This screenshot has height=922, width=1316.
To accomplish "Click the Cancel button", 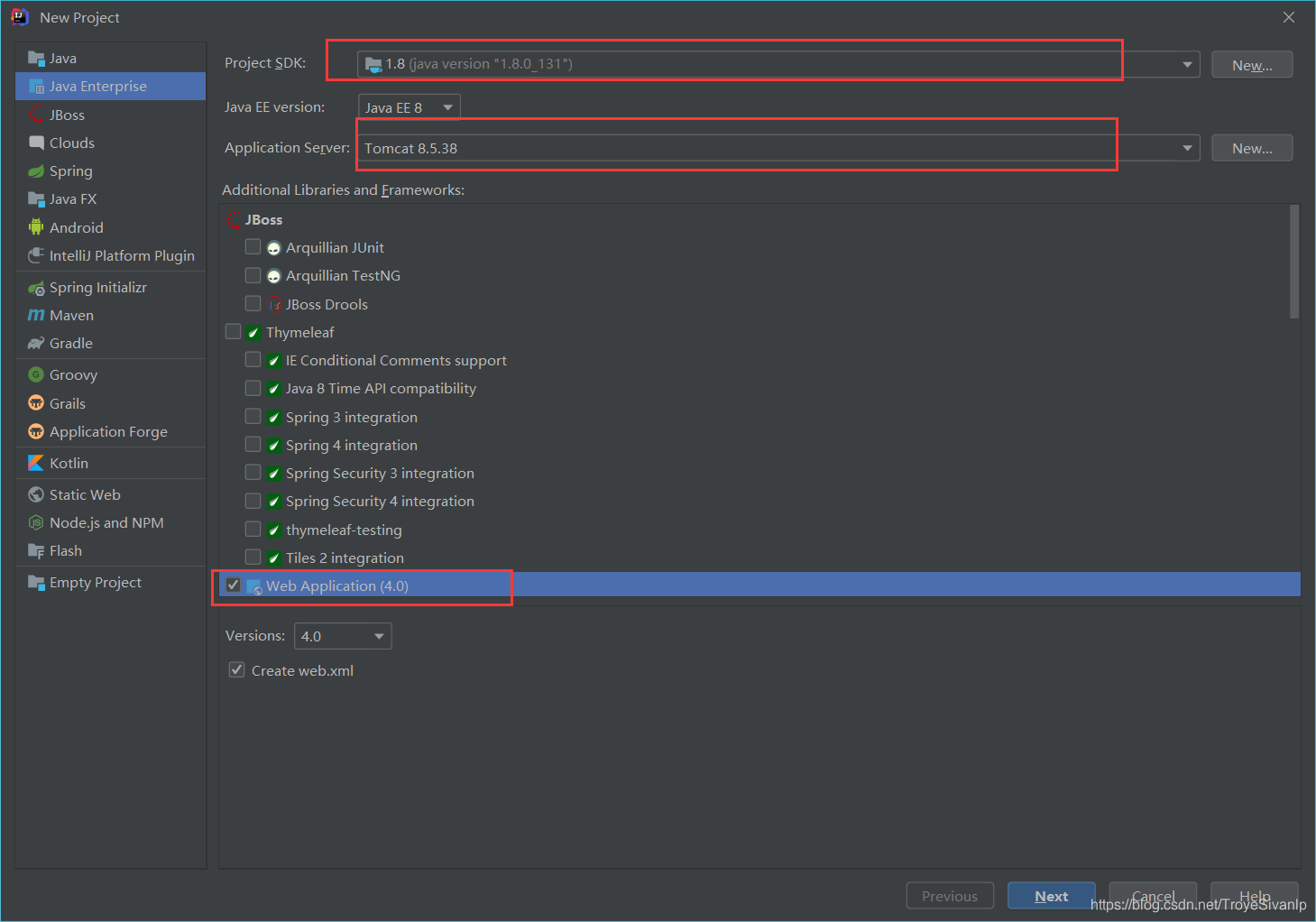I will point(1153,896).
